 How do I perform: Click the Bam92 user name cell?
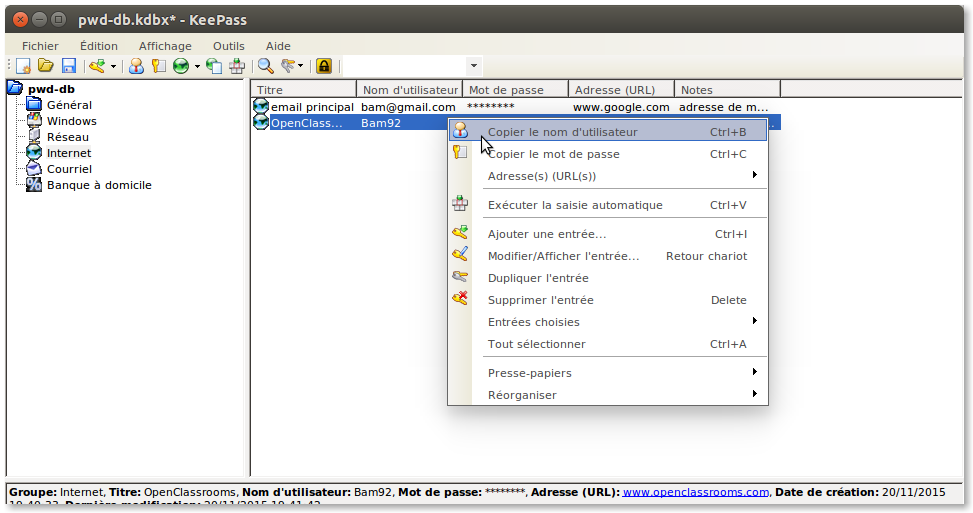tap(381, 123)
